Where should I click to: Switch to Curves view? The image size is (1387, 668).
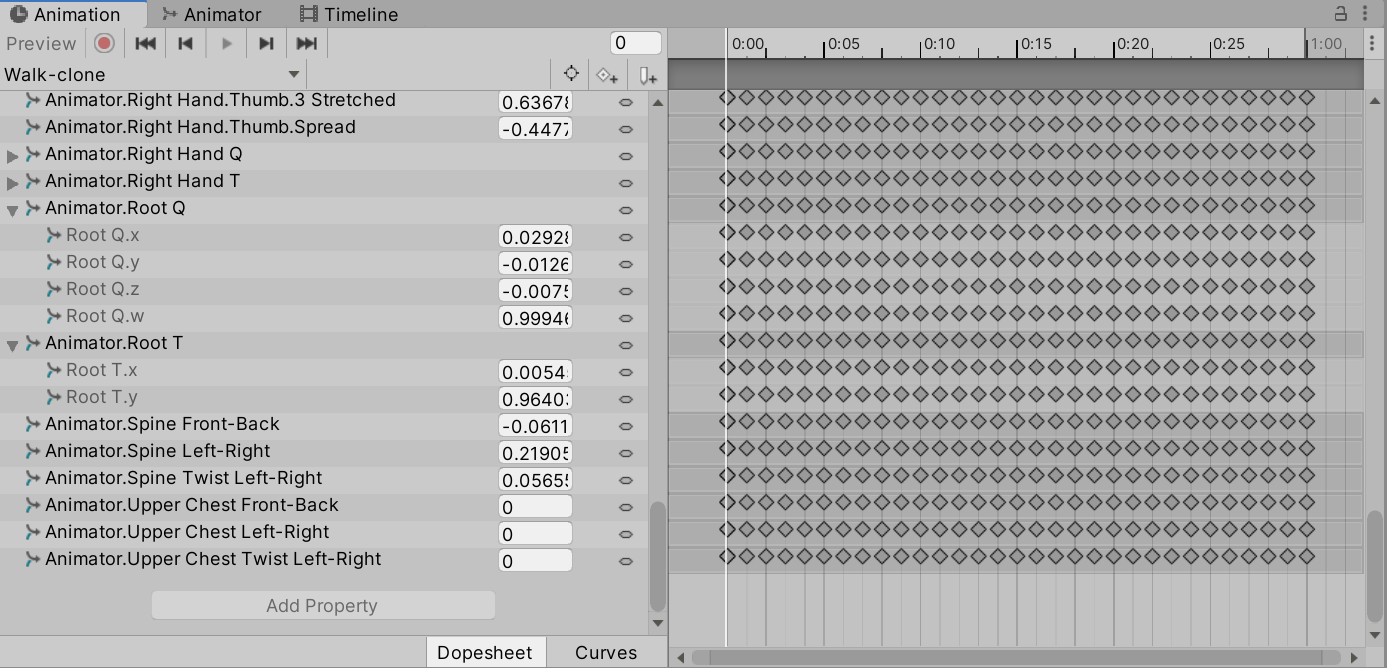click(606, 652)
